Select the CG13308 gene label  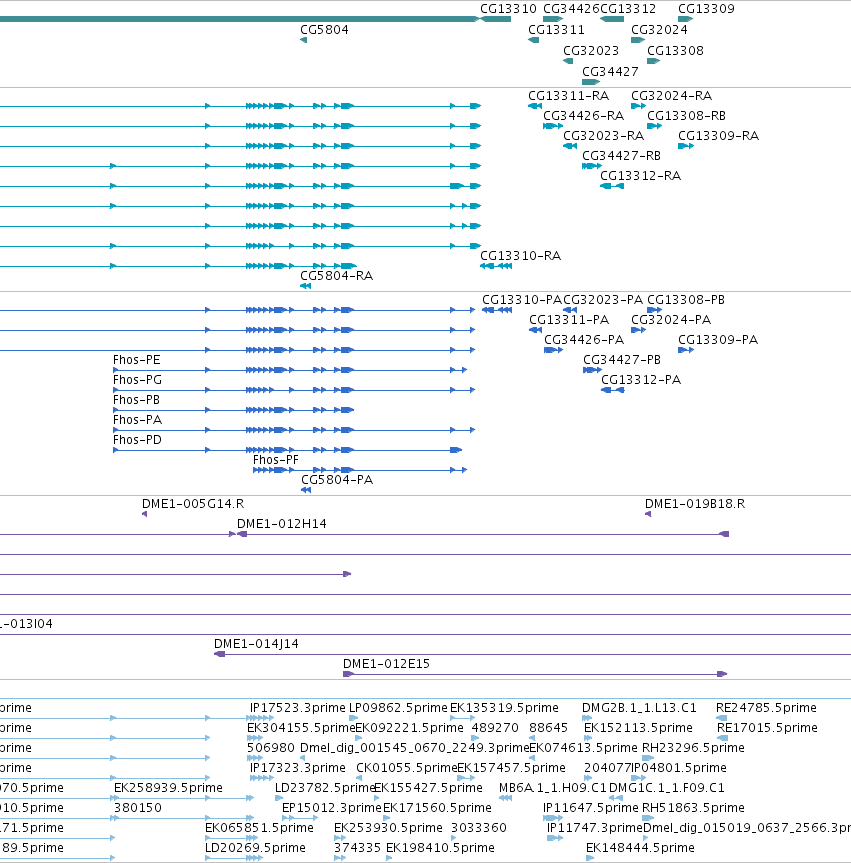(x=675, y=51)
